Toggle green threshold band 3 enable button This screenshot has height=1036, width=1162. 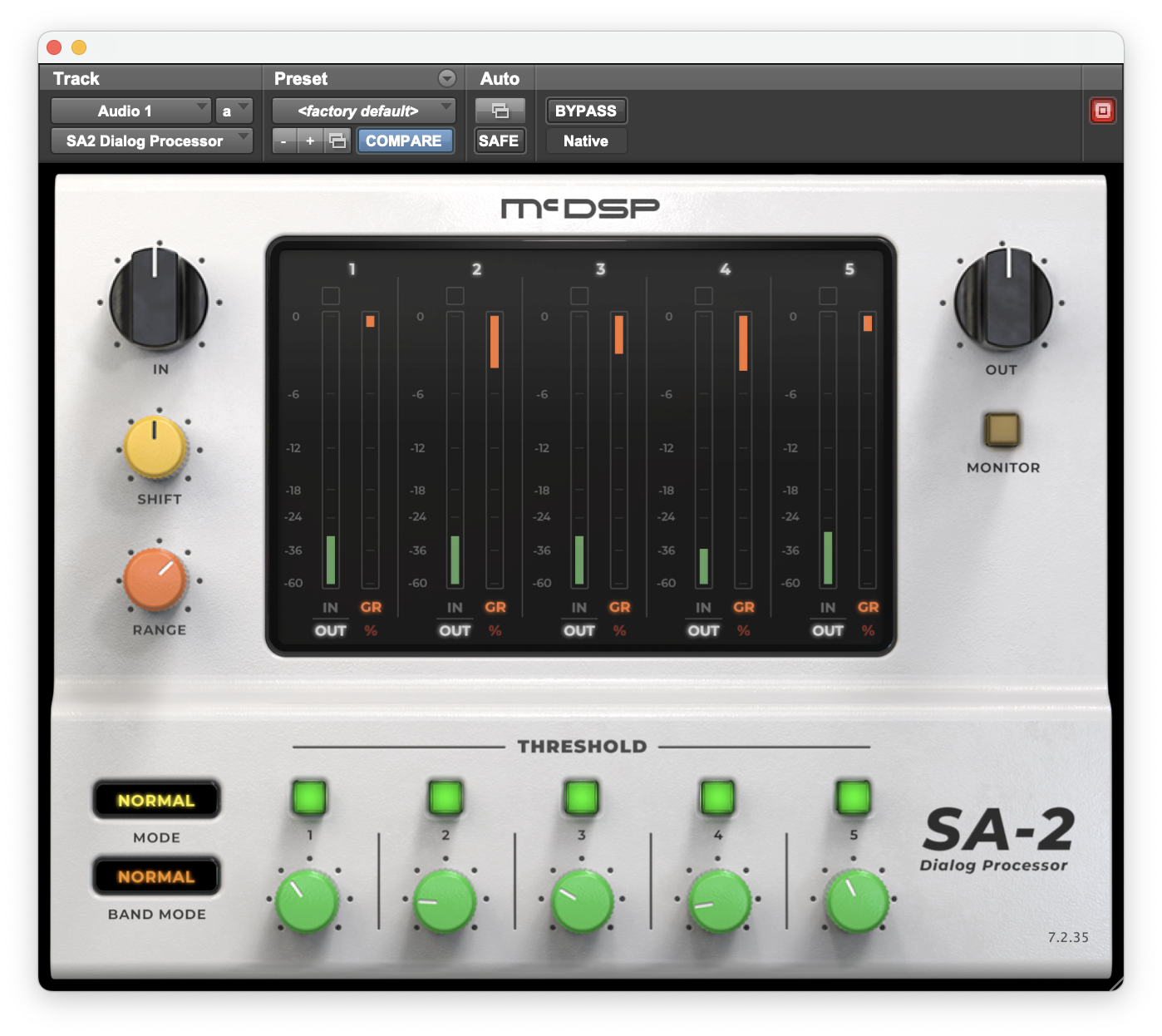point(581,797)
